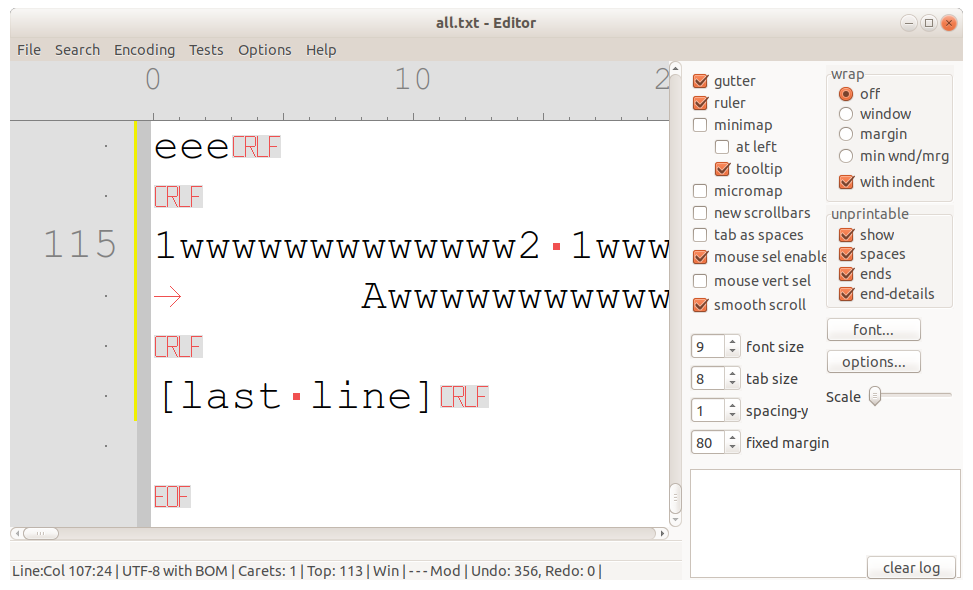This screenshot has height=590, width=973.
Task: Disable the ruler checkbox
Action: tap(700, 102)
